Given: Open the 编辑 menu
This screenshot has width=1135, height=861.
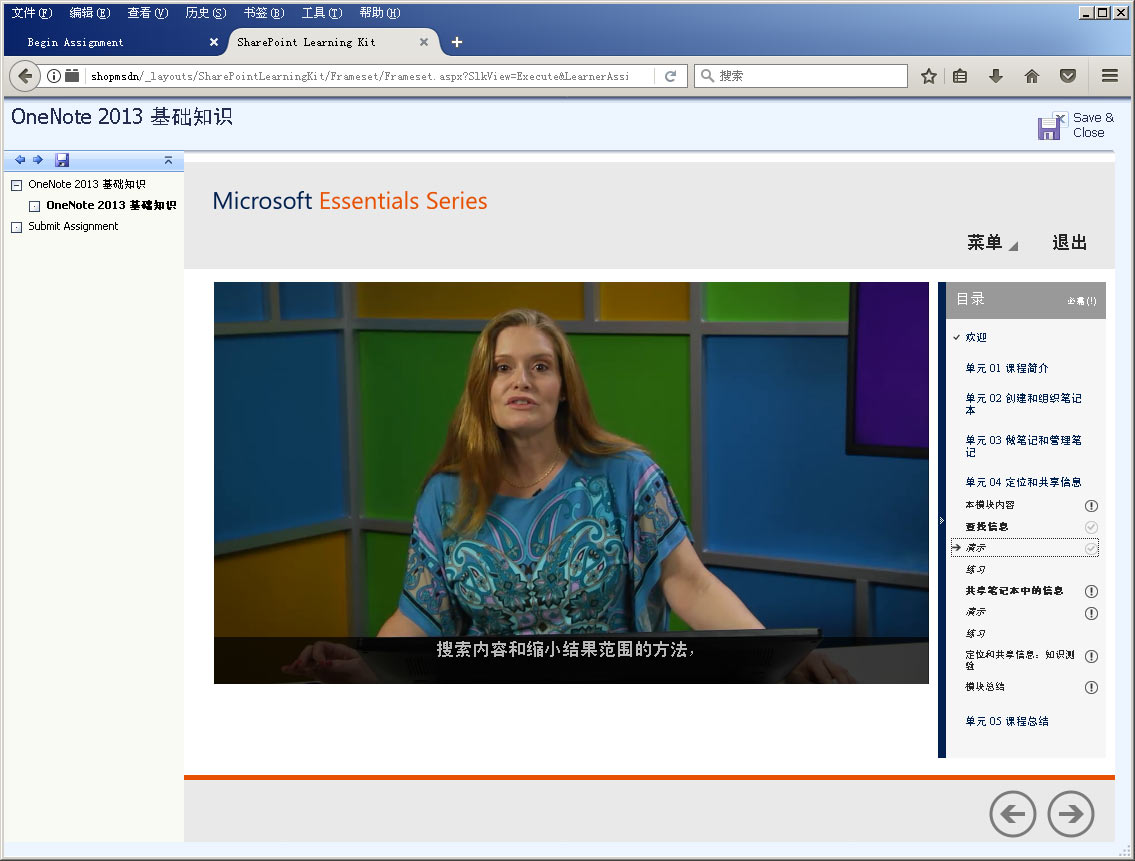Looking at the screenshot, I should tap(90, 13).
